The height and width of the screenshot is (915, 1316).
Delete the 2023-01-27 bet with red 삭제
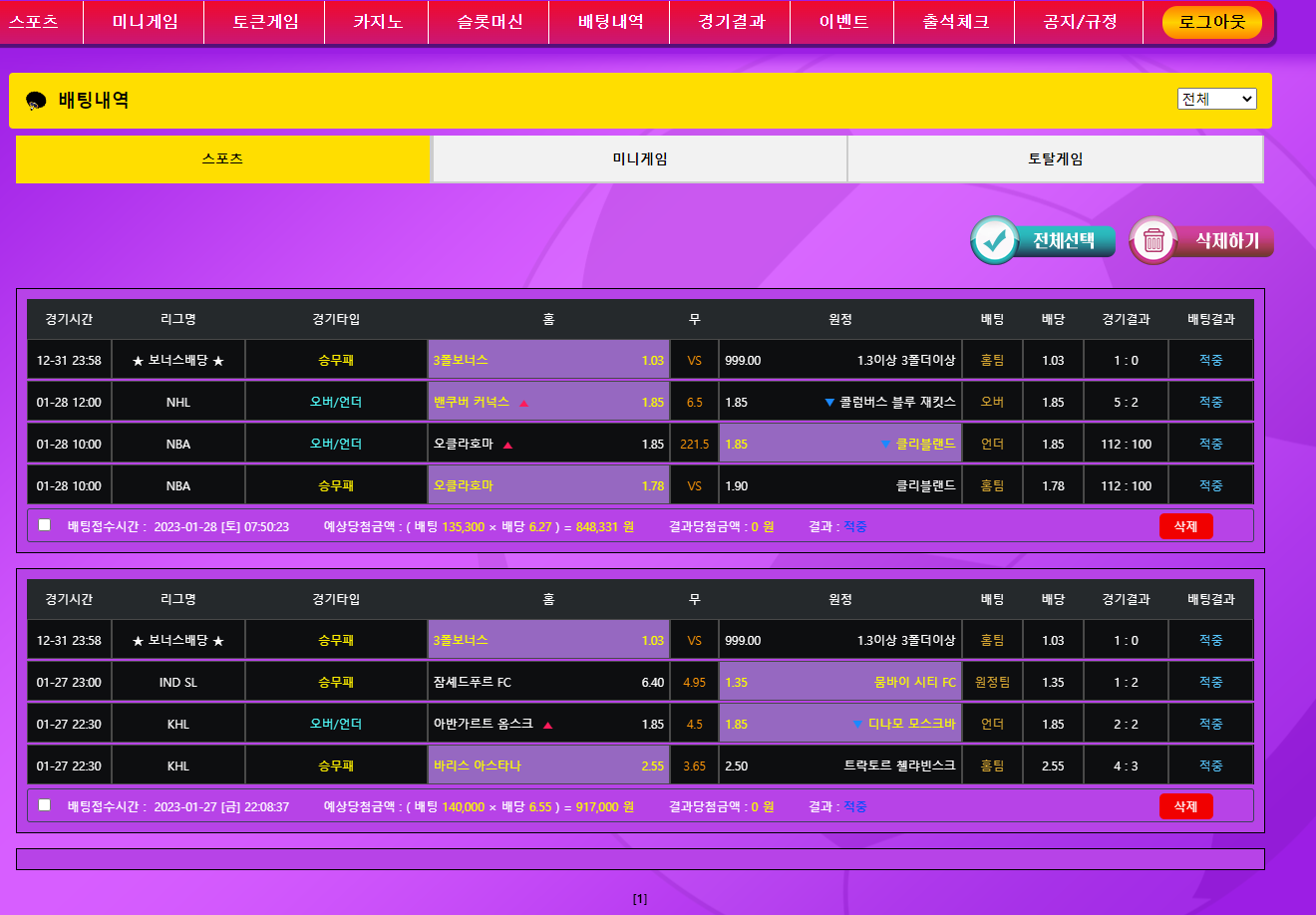pyautogui.click(x=1185, y=806)
